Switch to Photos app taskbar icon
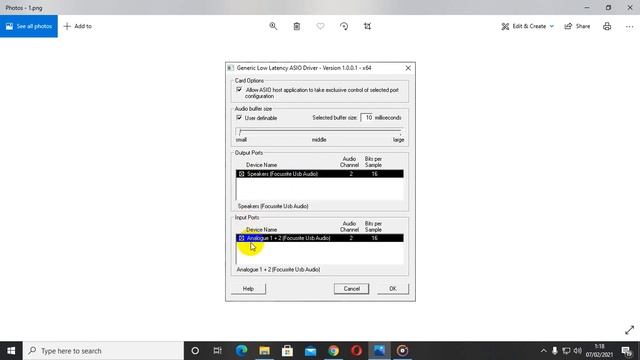Viewport: 640px width, 360px height. point(379,351)
